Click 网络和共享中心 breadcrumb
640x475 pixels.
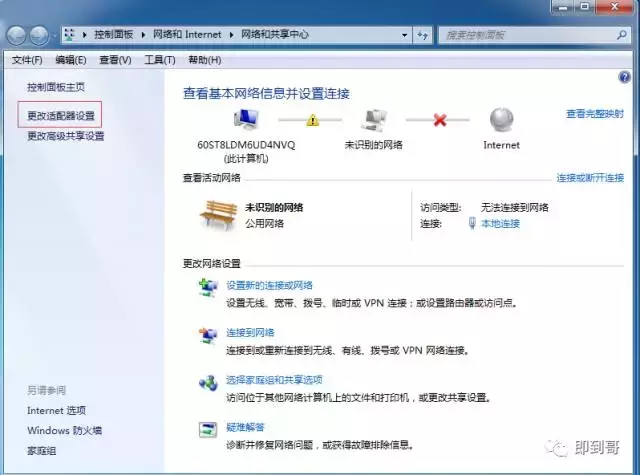tap(275, 35)
